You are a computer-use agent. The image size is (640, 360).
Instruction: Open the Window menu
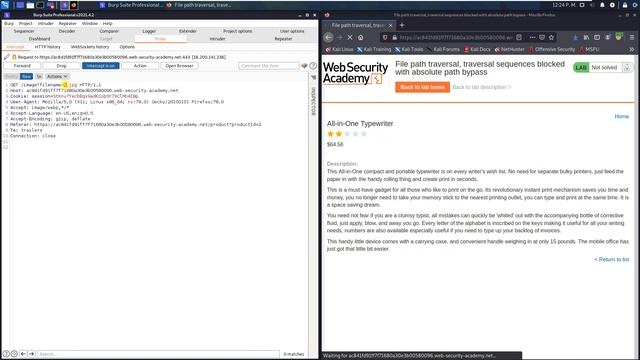(x=89, y=24)
